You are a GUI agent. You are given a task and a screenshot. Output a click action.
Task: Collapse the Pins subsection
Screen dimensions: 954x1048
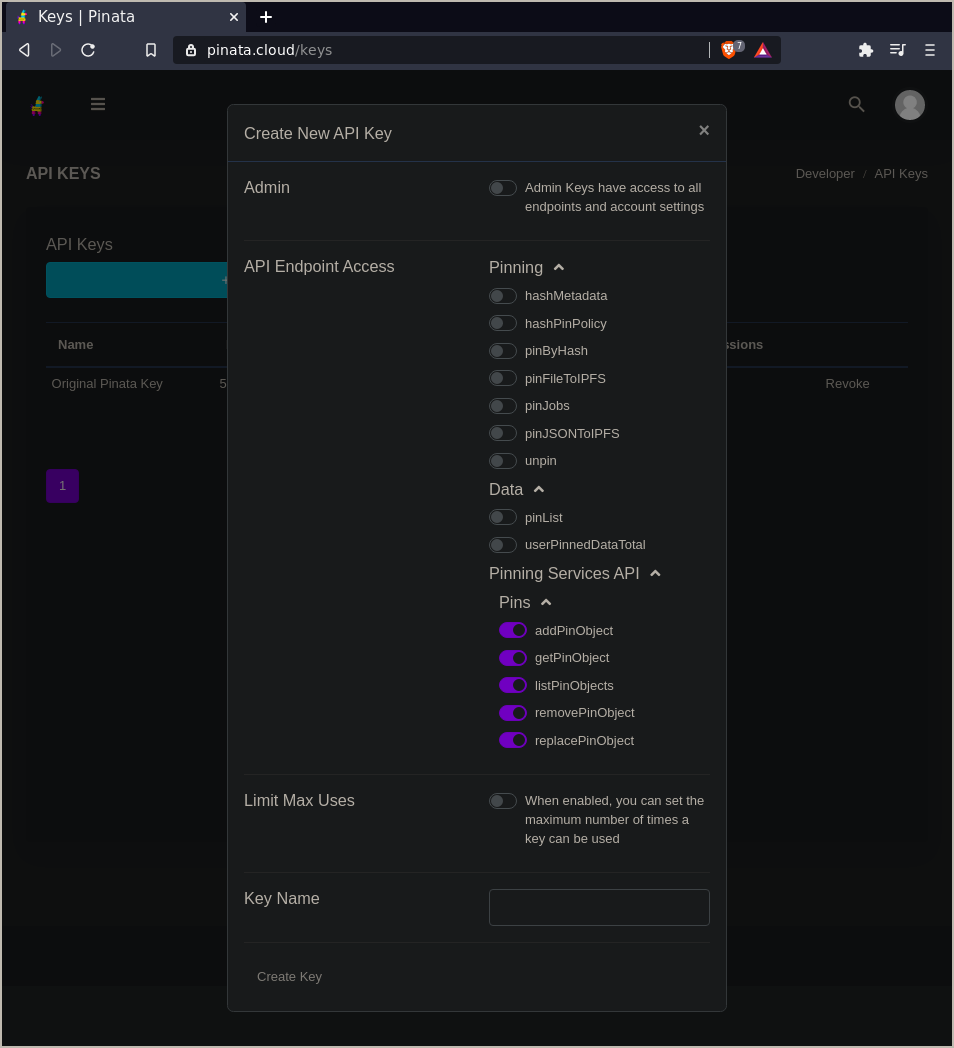tap(546, 602)
